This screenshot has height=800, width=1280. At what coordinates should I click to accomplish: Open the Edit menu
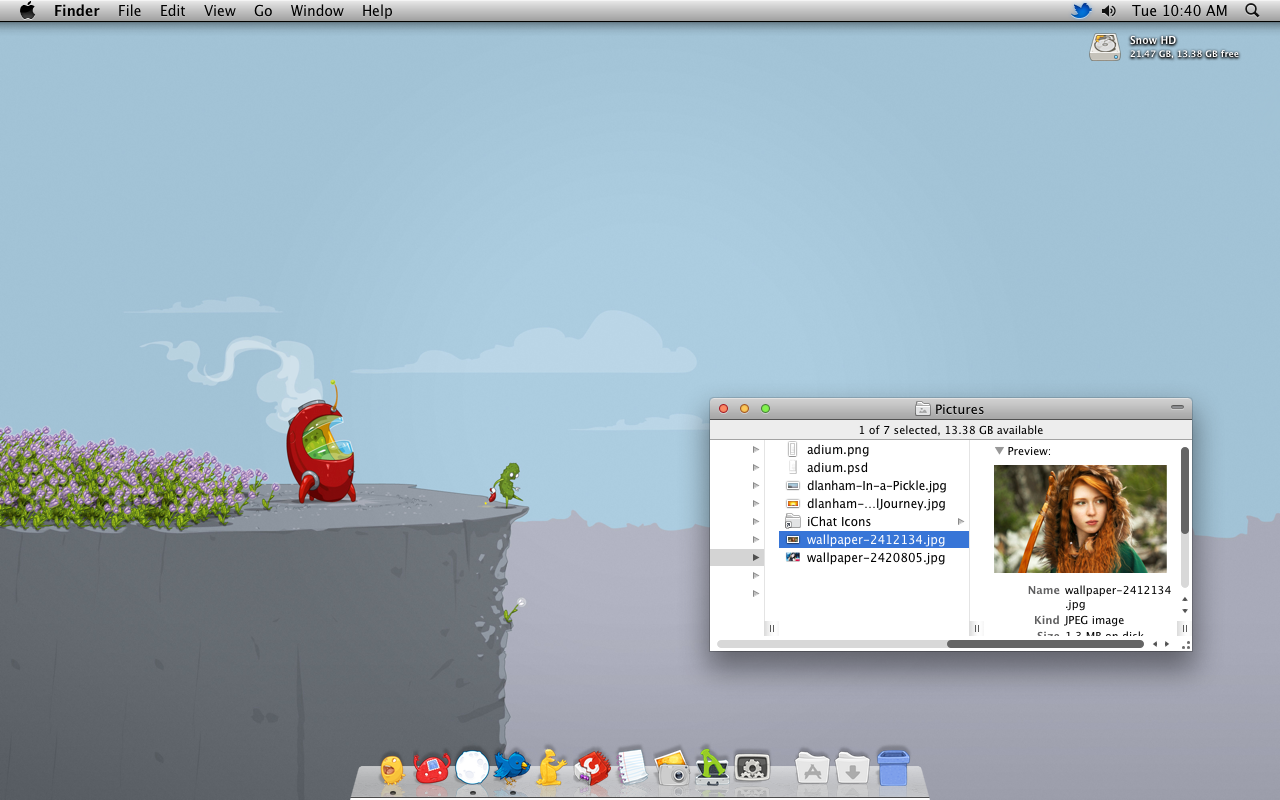pyautogui.click(x=173, y=10)
